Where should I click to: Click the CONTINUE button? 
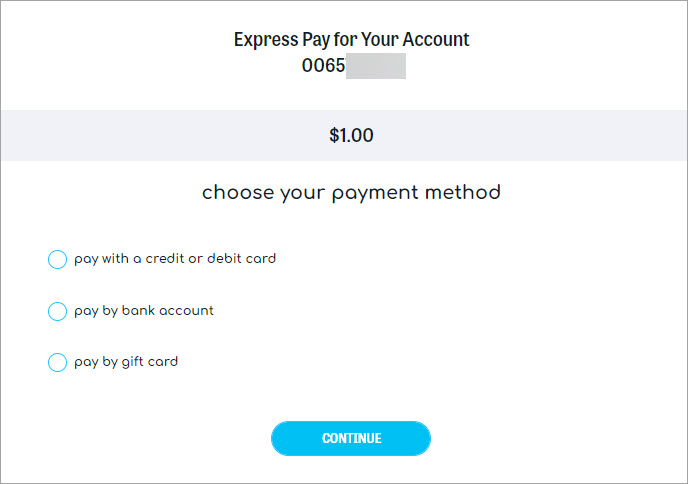coord(351,438)
